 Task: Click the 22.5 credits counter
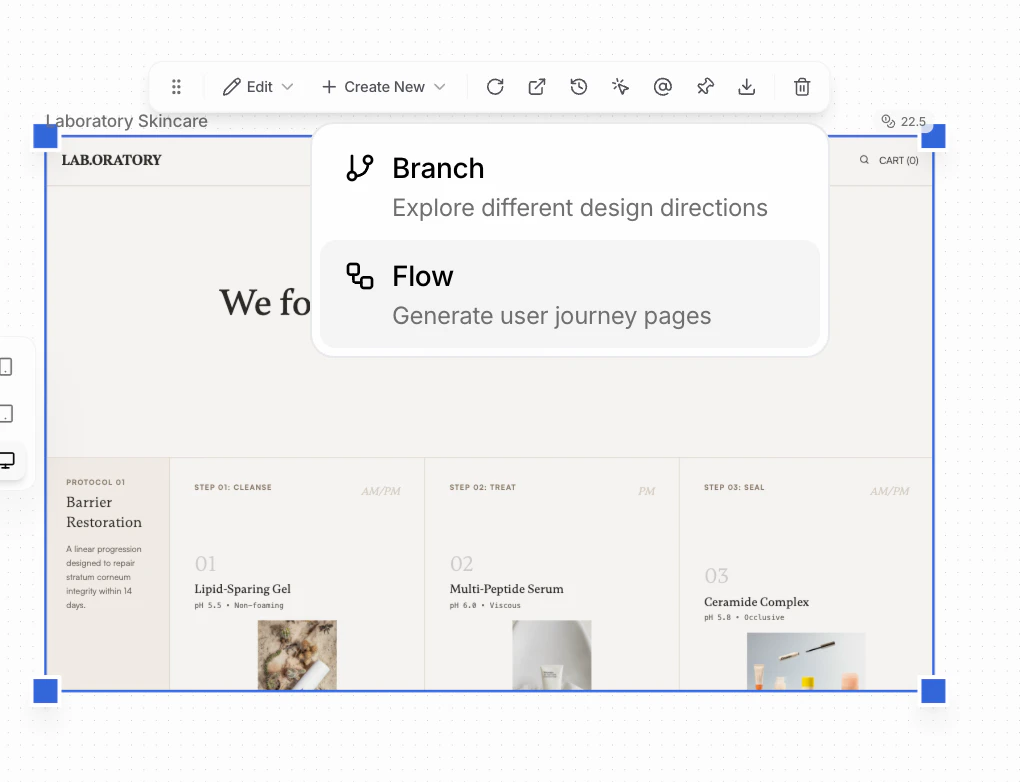point(902,121)
